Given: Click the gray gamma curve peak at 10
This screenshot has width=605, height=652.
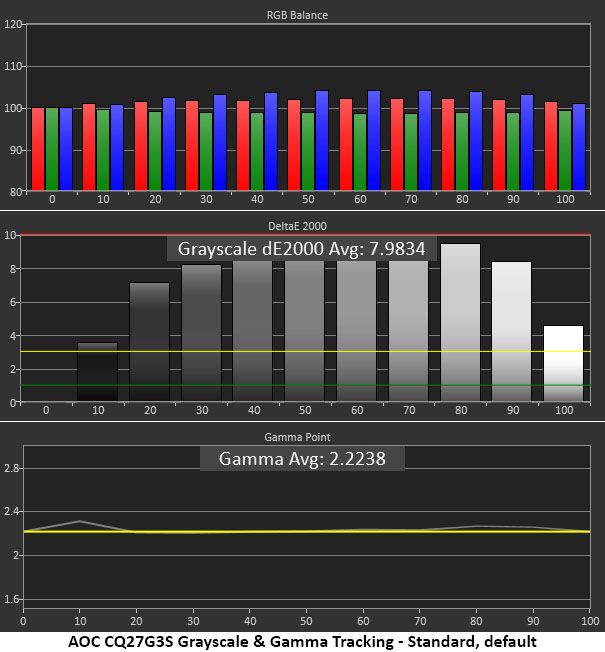Looking at the screenshot, I should point(79,521).
